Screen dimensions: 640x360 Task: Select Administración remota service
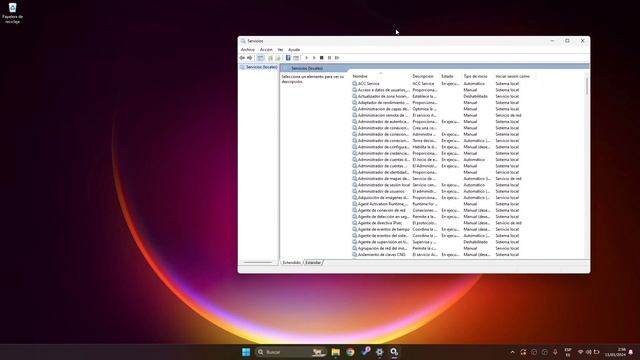[383, 116]
